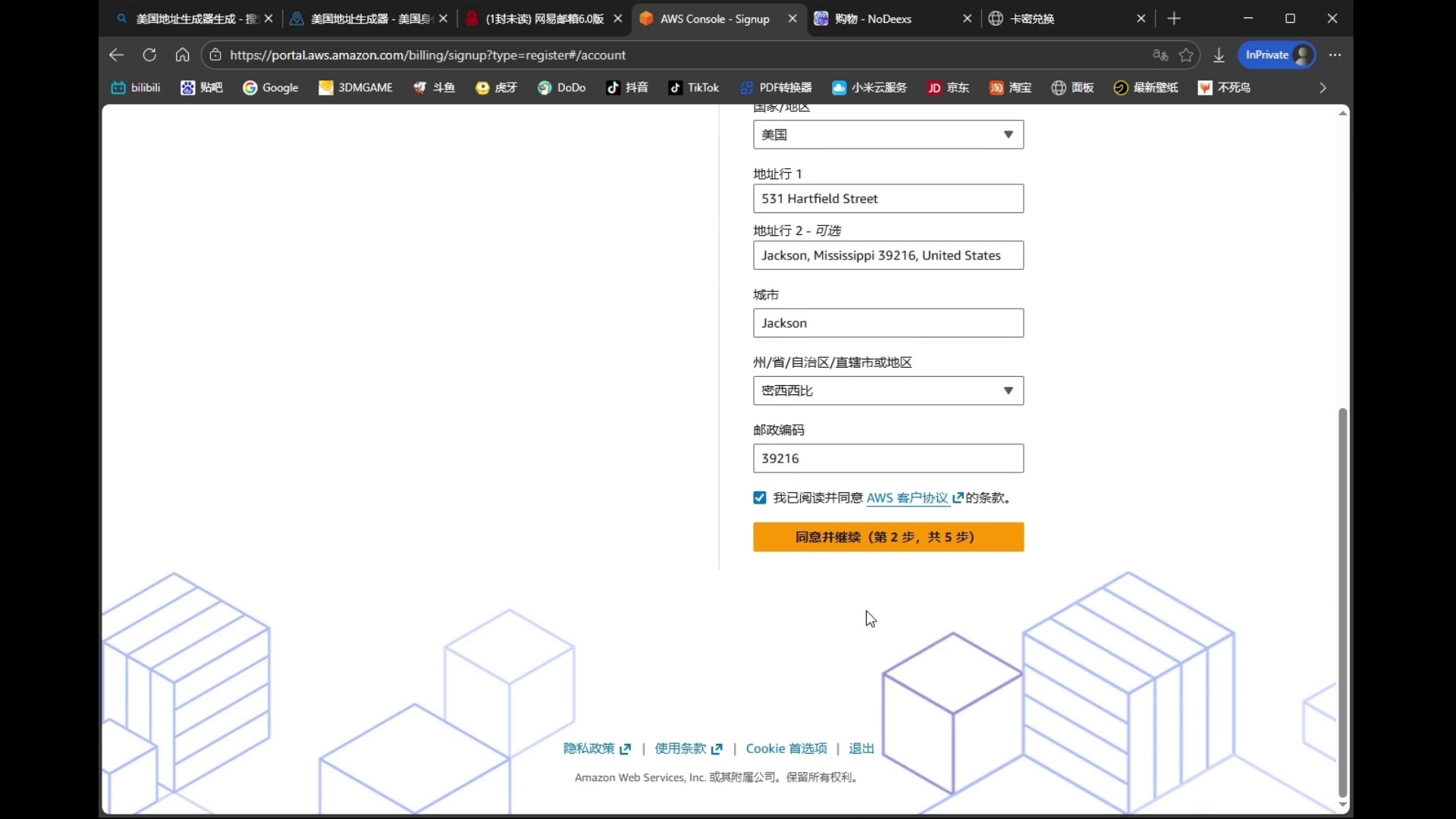Click the 同意并继续 orange button

tap(888, 537)
